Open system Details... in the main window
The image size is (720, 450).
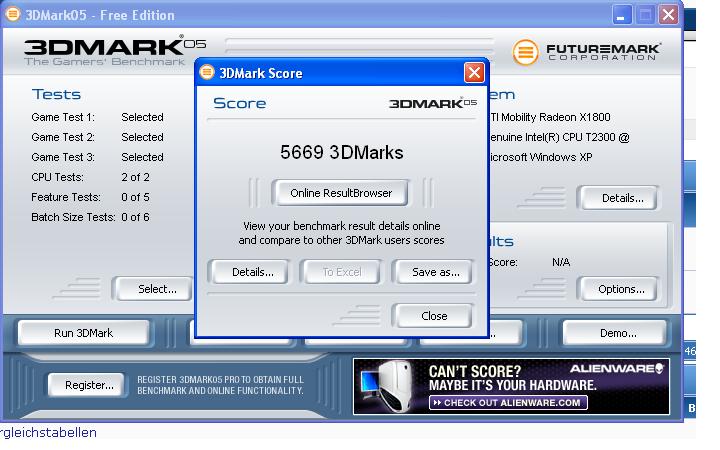[619, 198]
